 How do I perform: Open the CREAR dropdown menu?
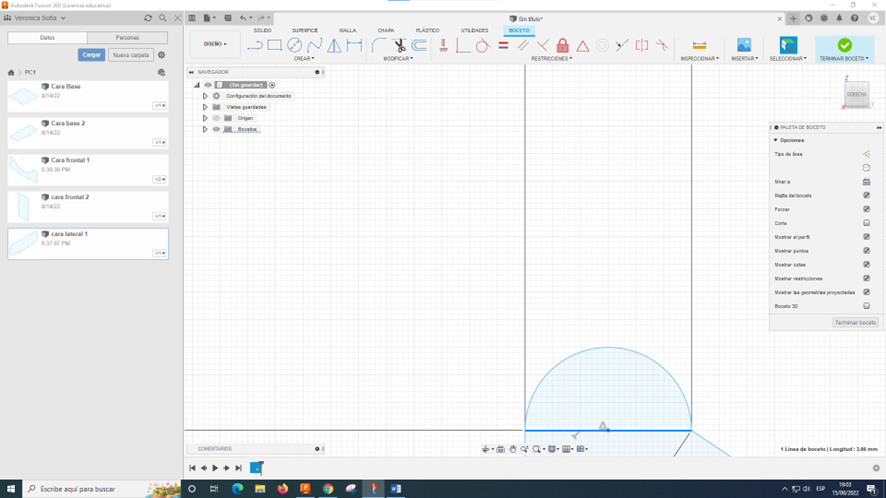pyautogui.click(x=304, y=58)
